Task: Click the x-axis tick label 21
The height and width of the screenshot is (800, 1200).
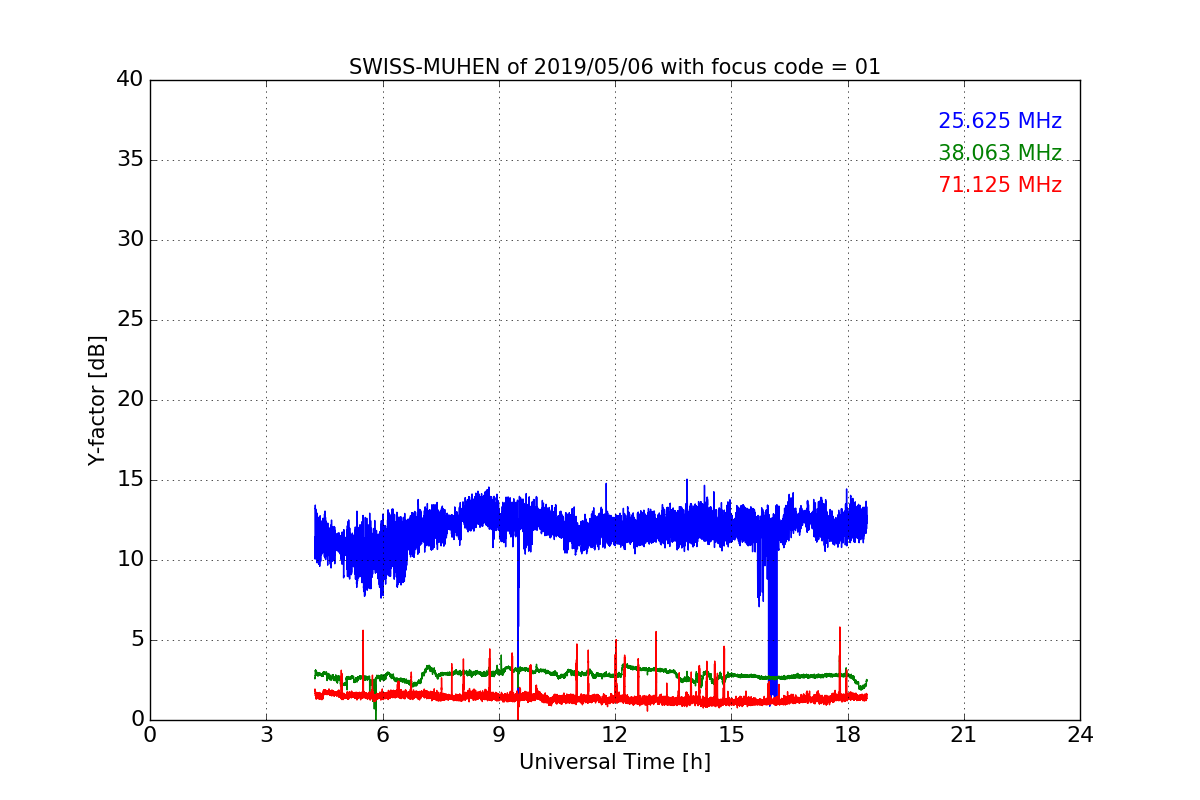Action: pyautogui.click(x=964, y=735)
